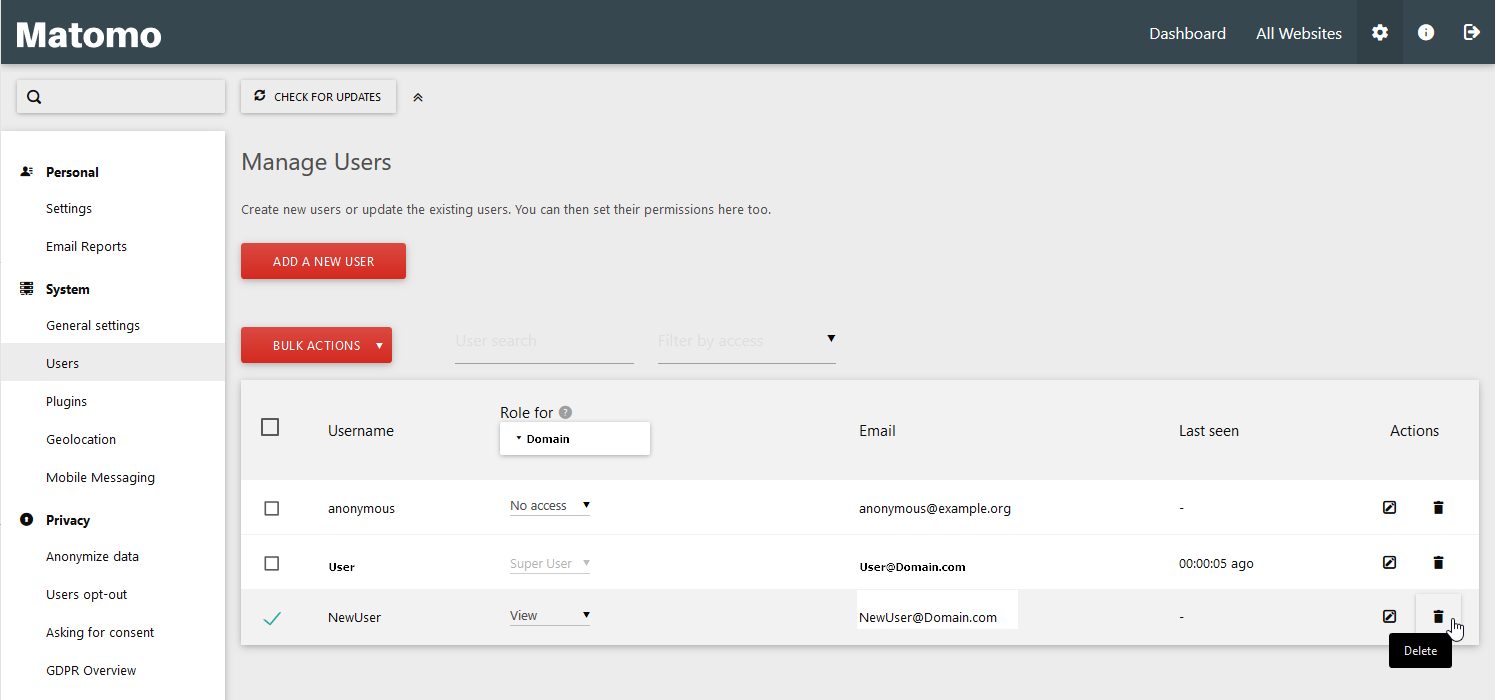This screenshot has height=700, width=1496.
Task: Click the Last seen column header
Action: tap(1209, 431)
